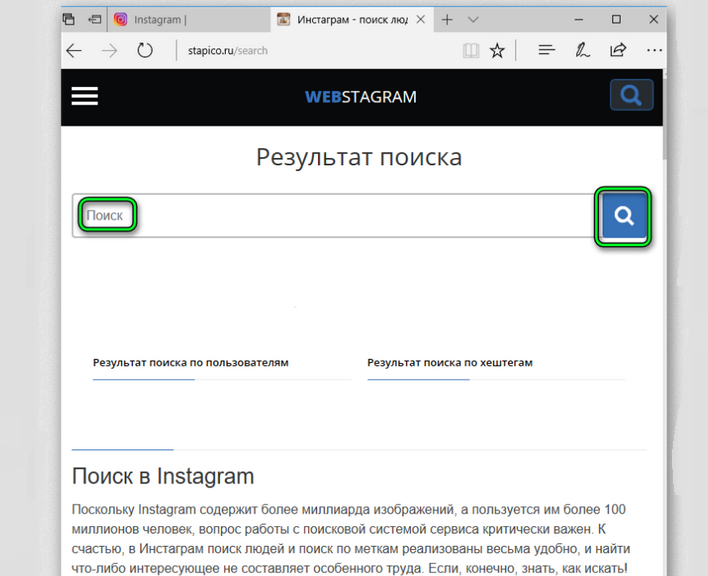
Task: Open web note pen icon
Action: pos(582,50)
